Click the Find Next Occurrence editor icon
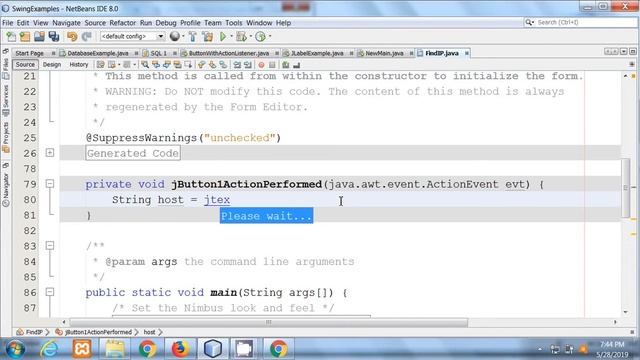640x360 pixels. click(x=167, y=65)
